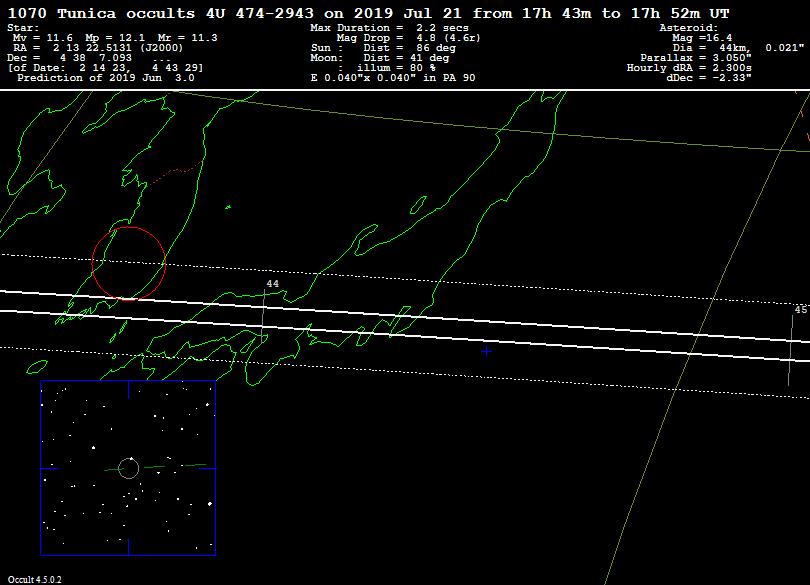Click the 'Star:' heading
The height and width of the screenshot is (585, 810).
pos(23,28)
